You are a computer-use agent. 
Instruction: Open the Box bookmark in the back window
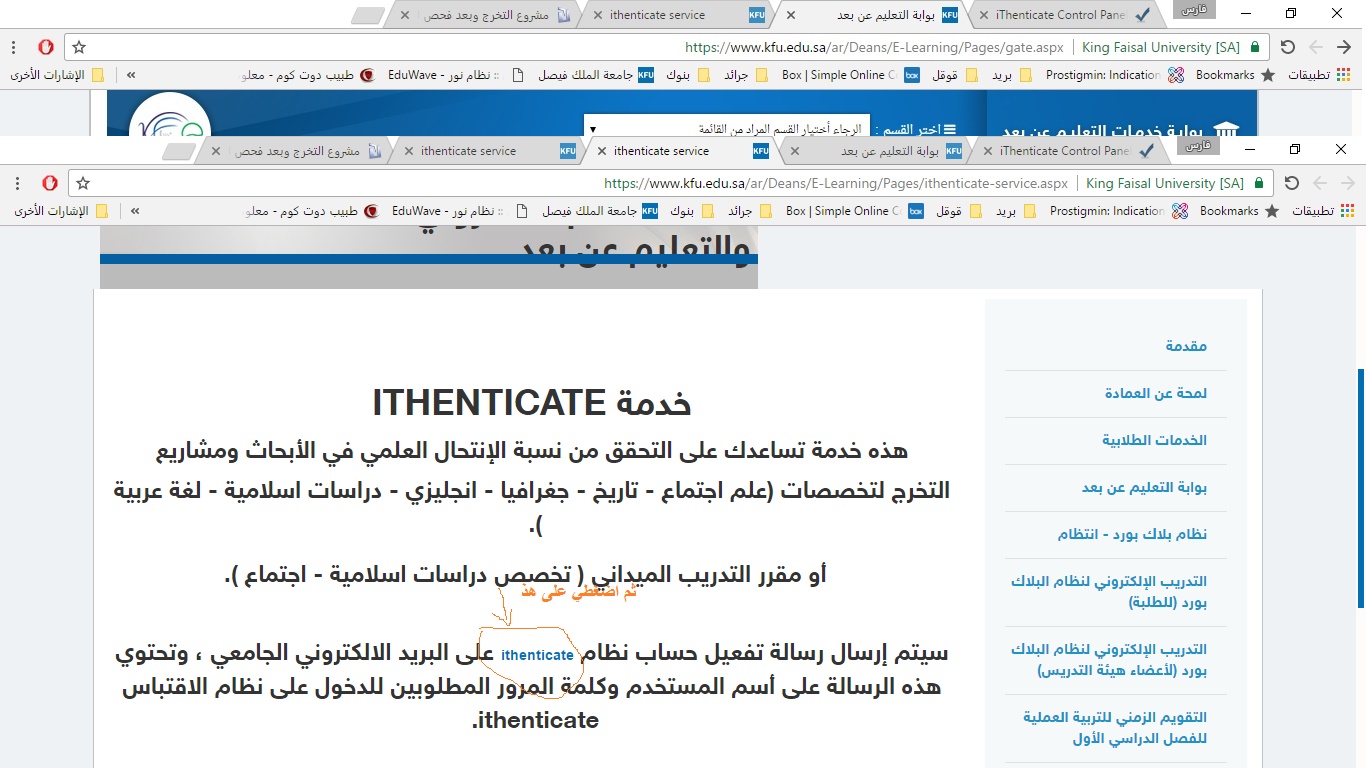[x=850, y=75]
